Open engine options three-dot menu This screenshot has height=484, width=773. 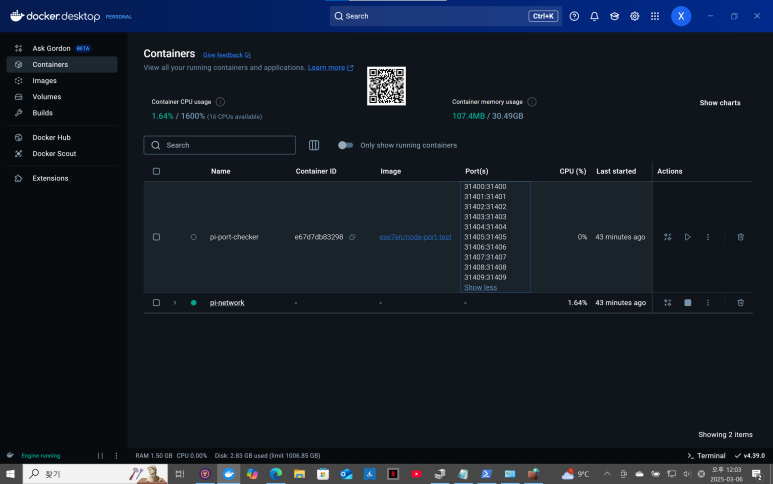click(x=116, y=456)
